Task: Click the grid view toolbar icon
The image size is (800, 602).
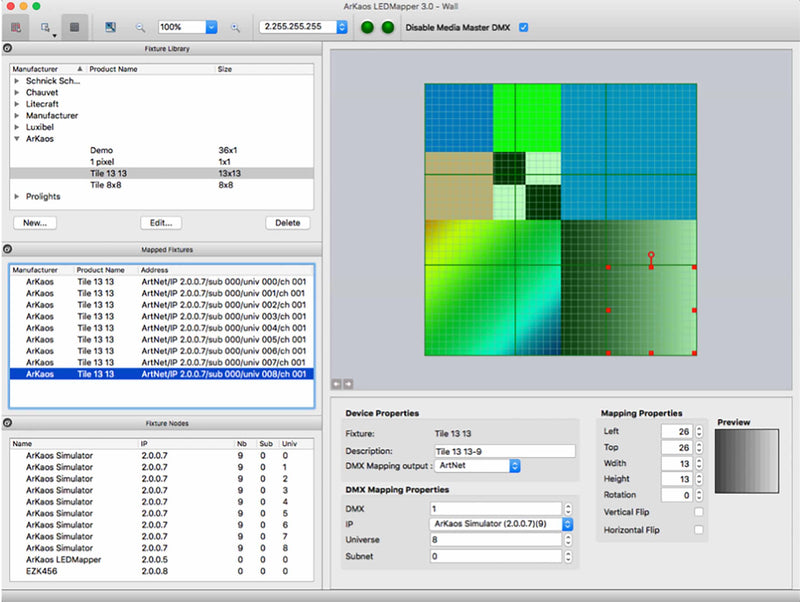Action: click(x=74, y=27)
